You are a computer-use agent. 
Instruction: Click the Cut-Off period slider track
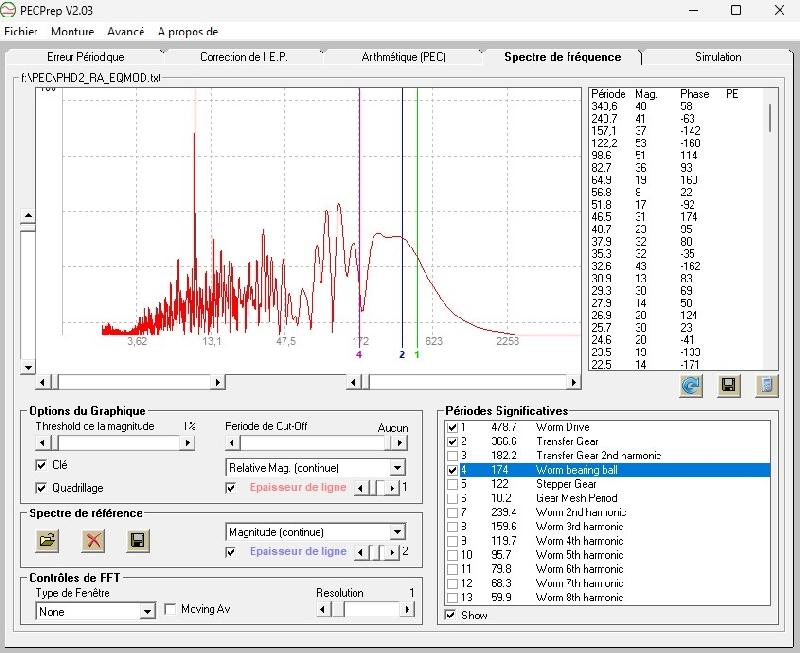tap(316, 443)
